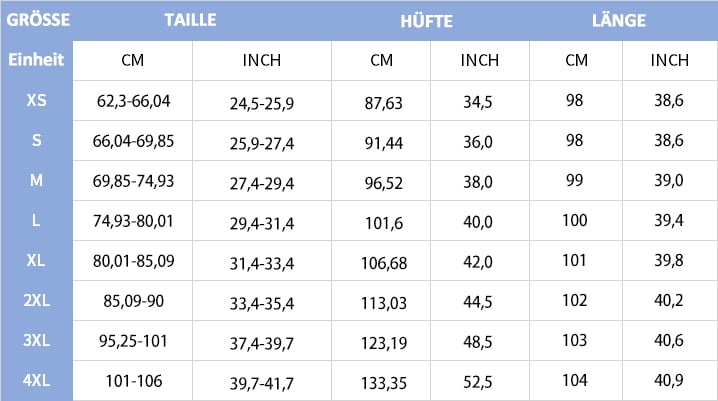Select the XL size label
The height and width of the screenshot is (401, 718).
pos(36,260)
